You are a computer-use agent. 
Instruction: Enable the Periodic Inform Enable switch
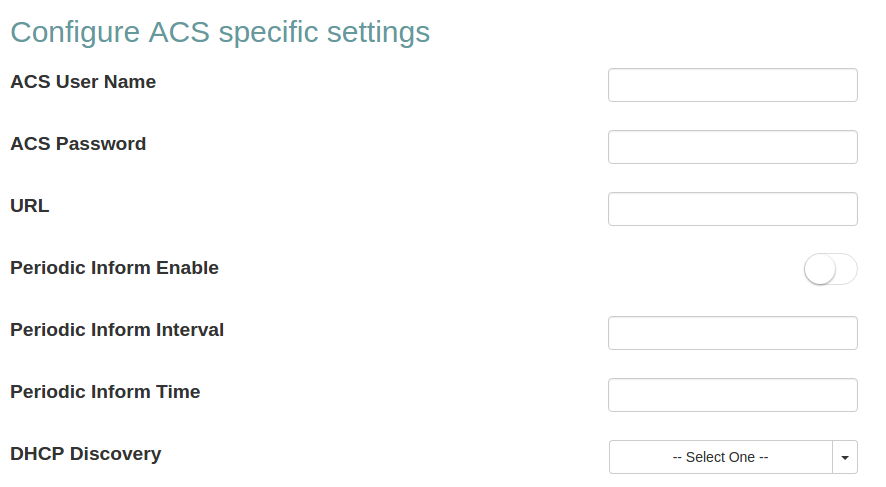tap(830, 269)
